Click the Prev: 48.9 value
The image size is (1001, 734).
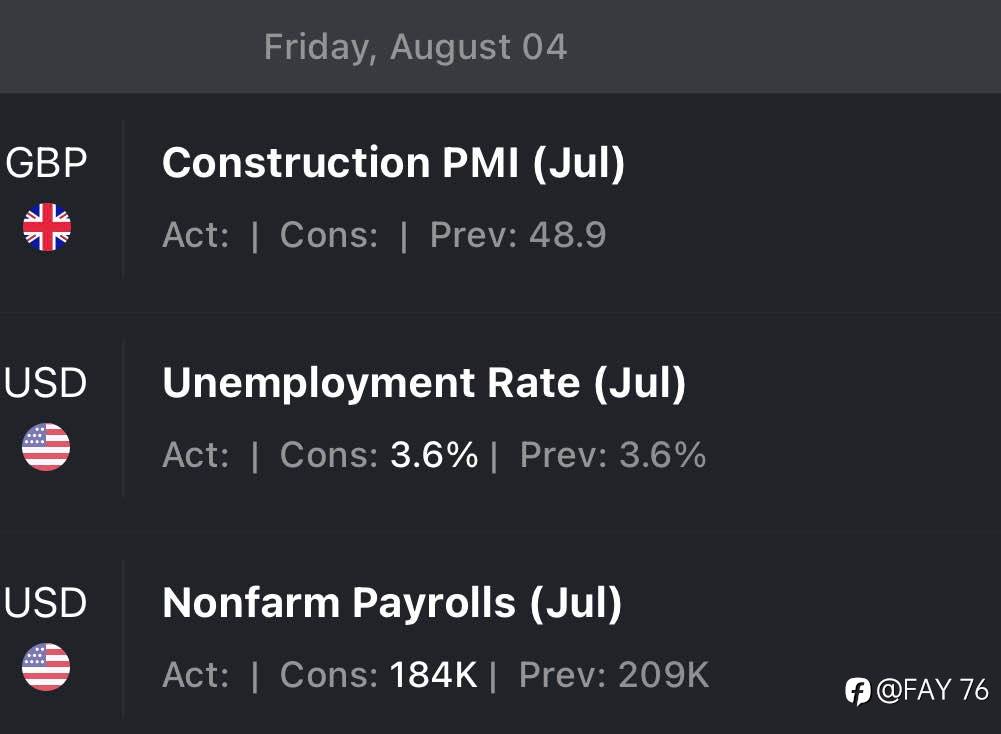(518, 235)
